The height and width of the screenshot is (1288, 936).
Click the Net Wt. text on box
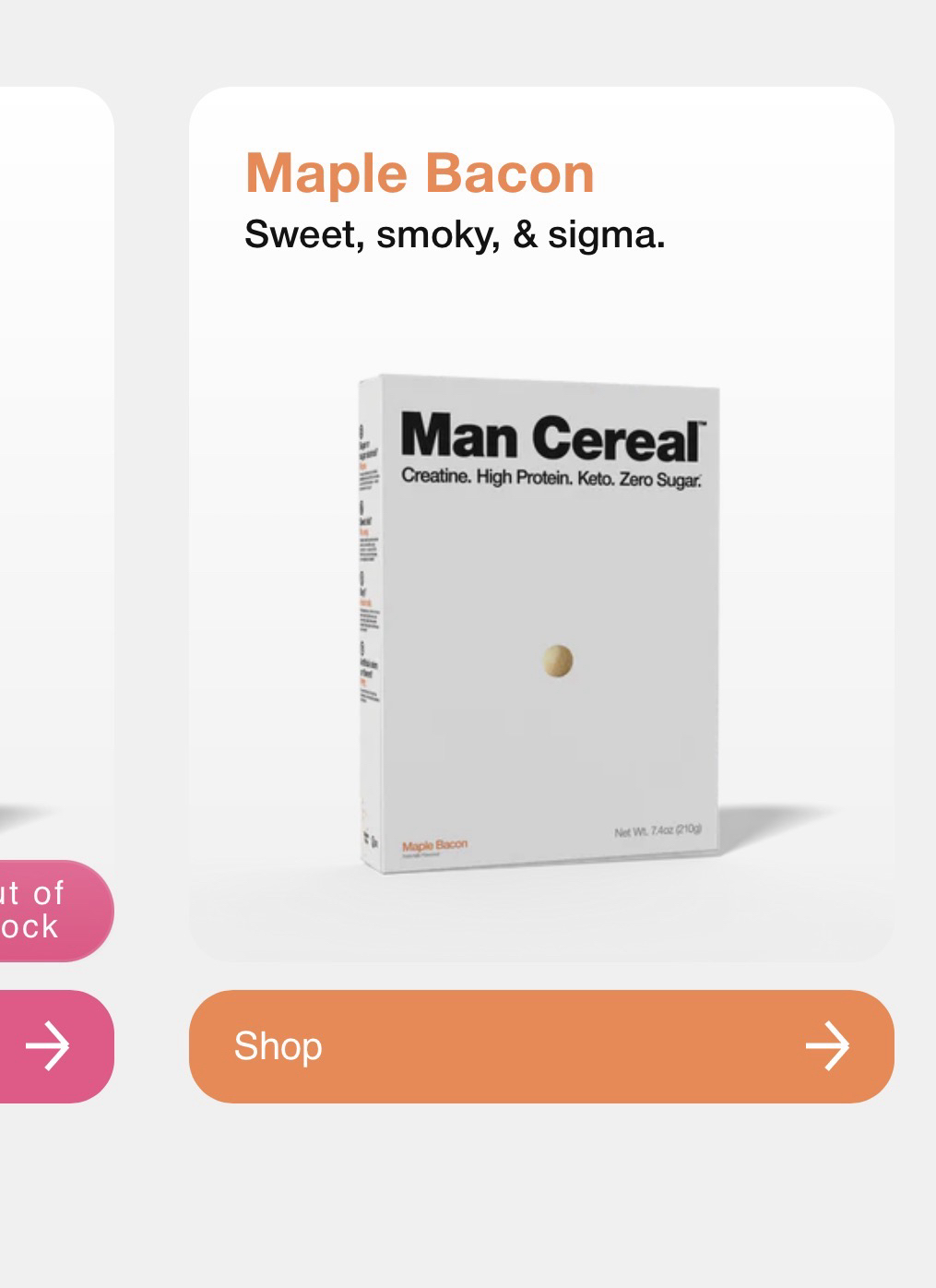(x=658, y=830)
